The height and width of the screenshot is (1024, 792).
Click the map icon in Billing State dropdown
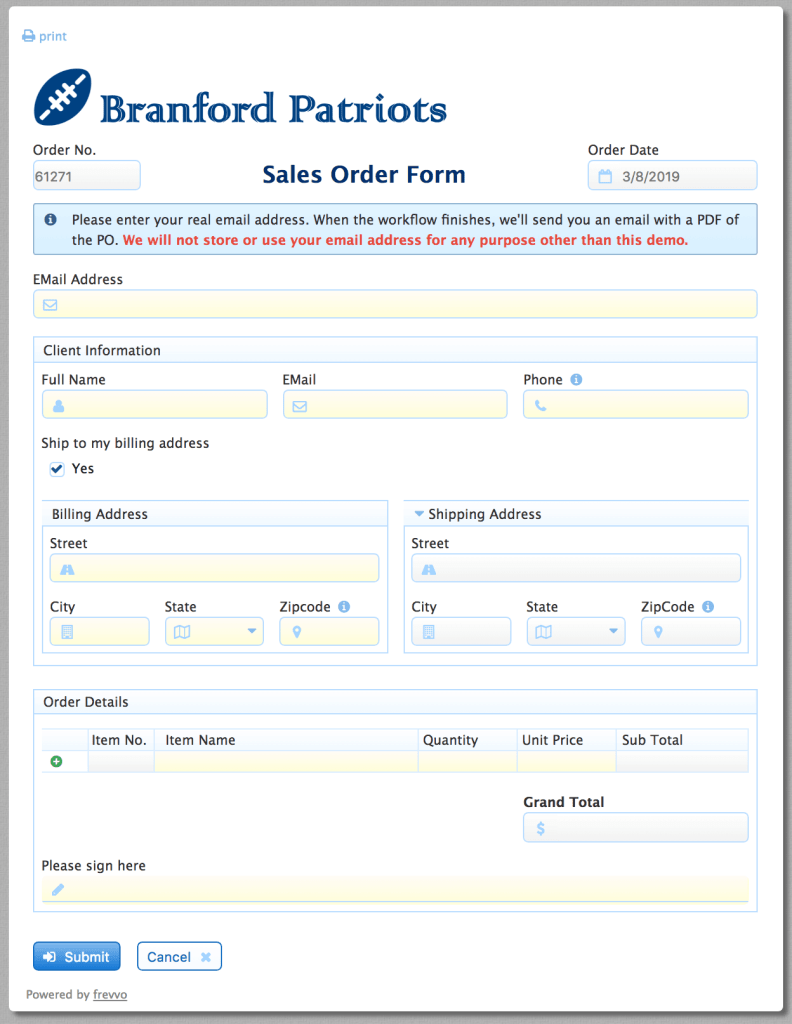coord(182,632)
